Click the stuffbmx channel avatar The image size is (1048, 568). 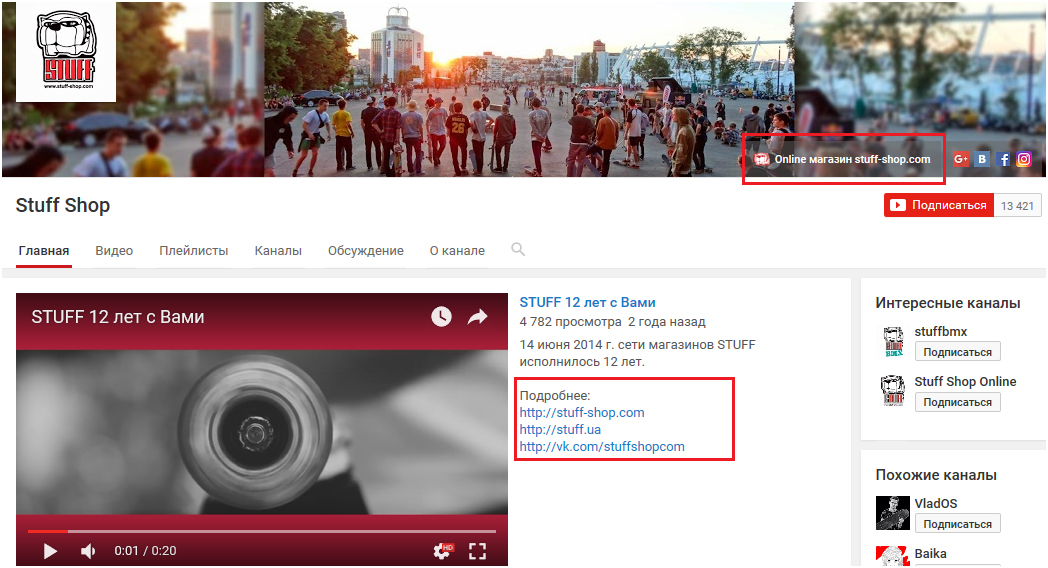click(893, 341)
